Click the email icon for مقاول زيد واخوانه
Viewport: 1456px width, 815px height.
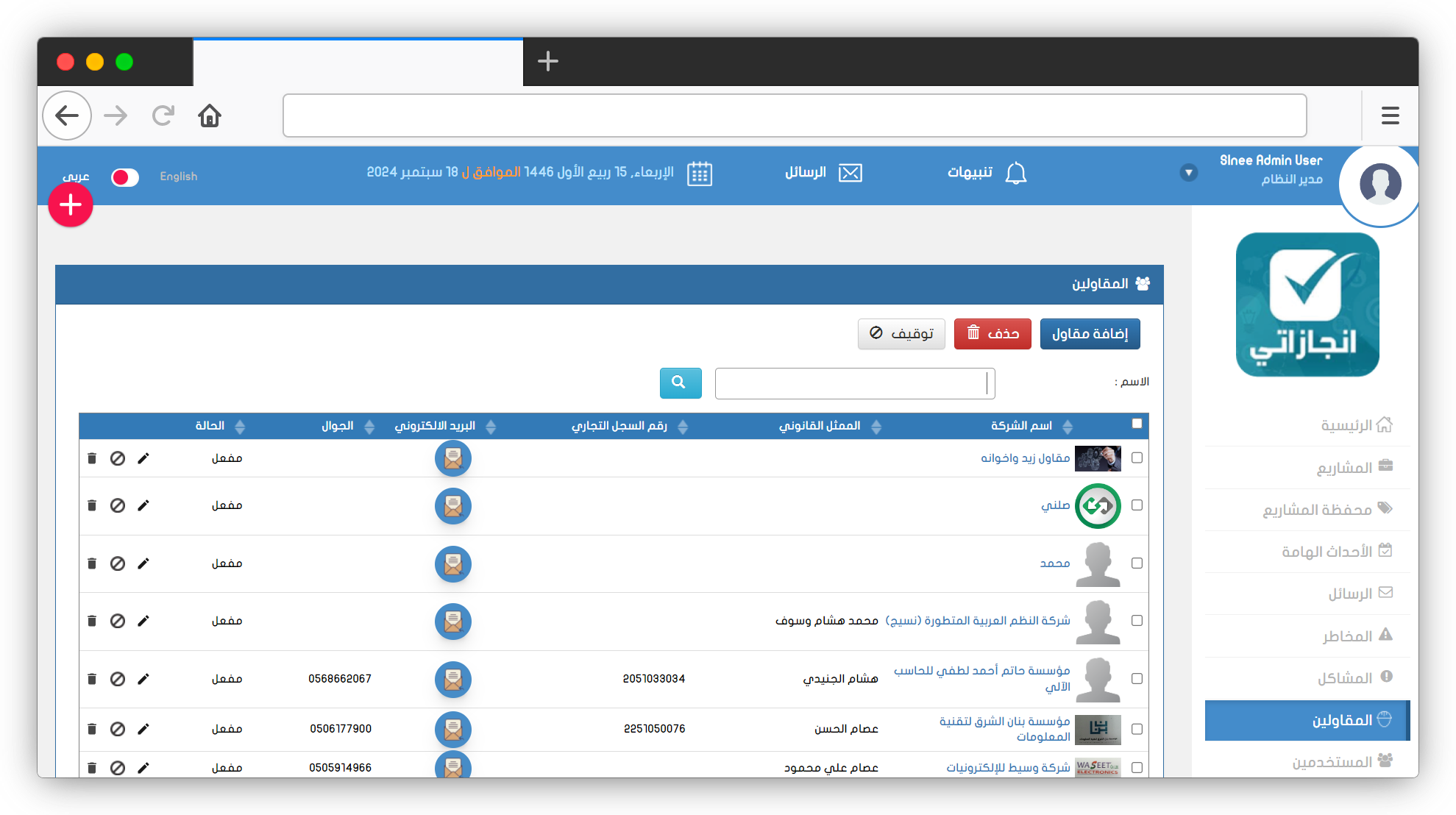[452, 458]
